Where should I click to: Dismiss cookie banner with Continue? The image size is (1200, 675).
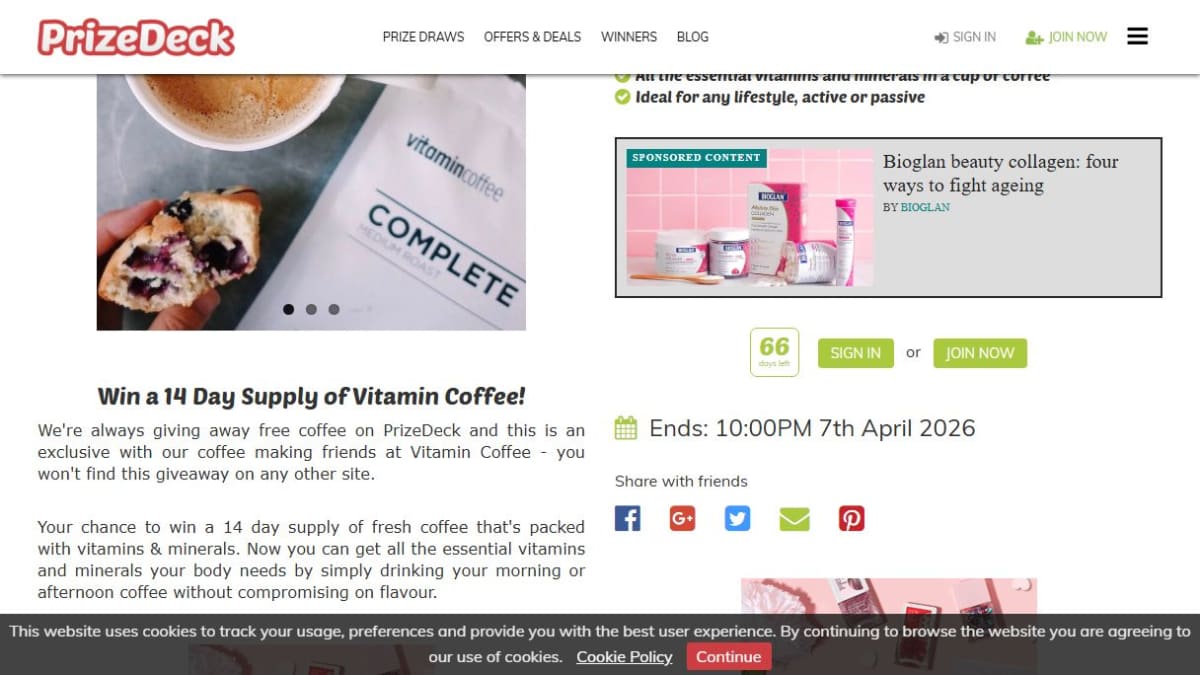(x=728, y=657)
